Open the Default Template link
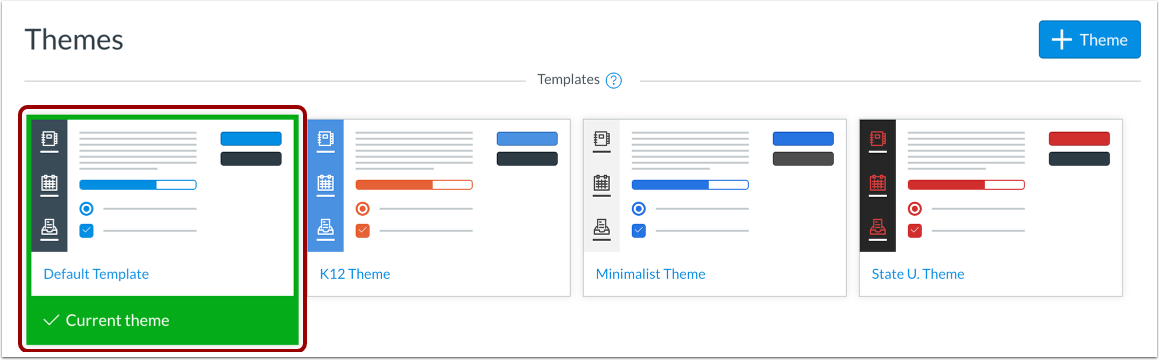 (x=96, y=274)
